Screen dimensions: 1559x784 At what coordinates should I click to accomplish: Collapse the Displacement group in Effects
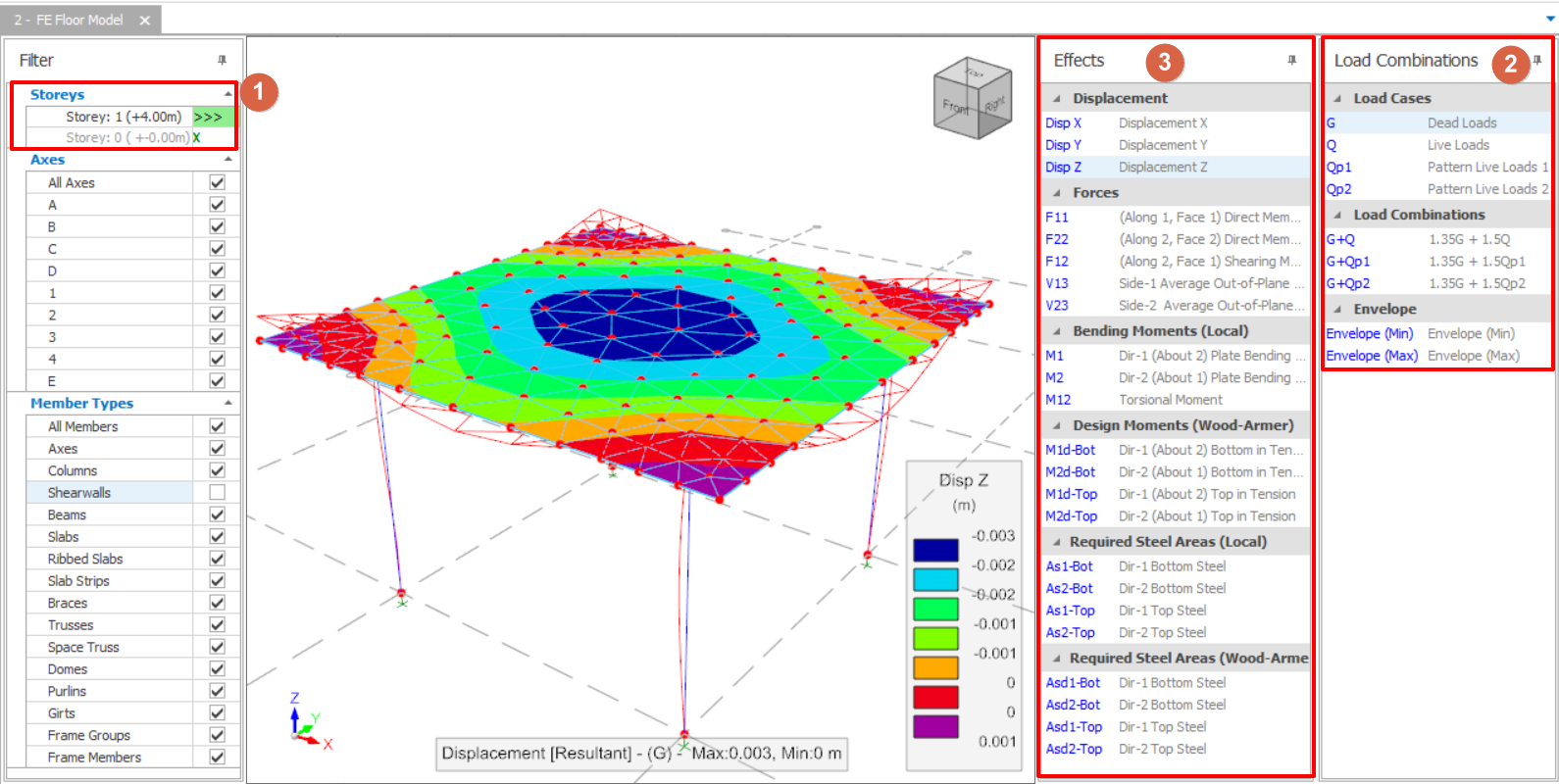click(x=1057, y=99)
